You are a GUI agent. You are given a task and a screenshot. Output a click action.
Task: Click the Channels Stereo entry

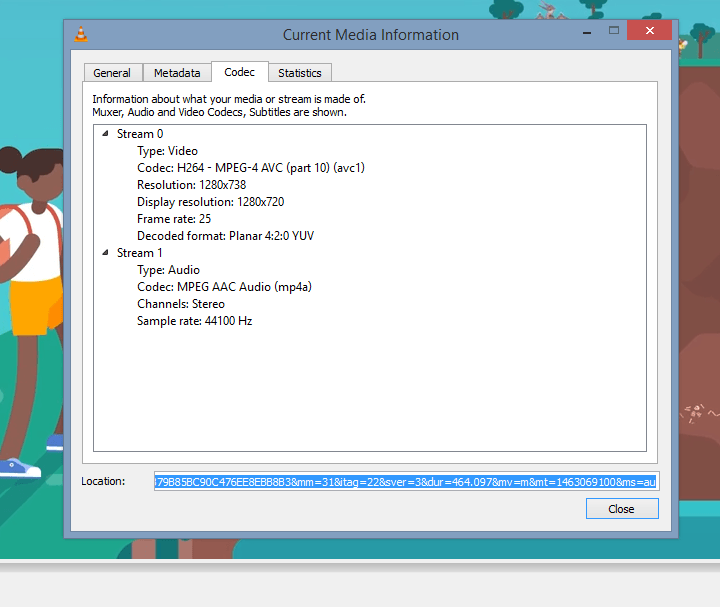(x=180, y=304)
